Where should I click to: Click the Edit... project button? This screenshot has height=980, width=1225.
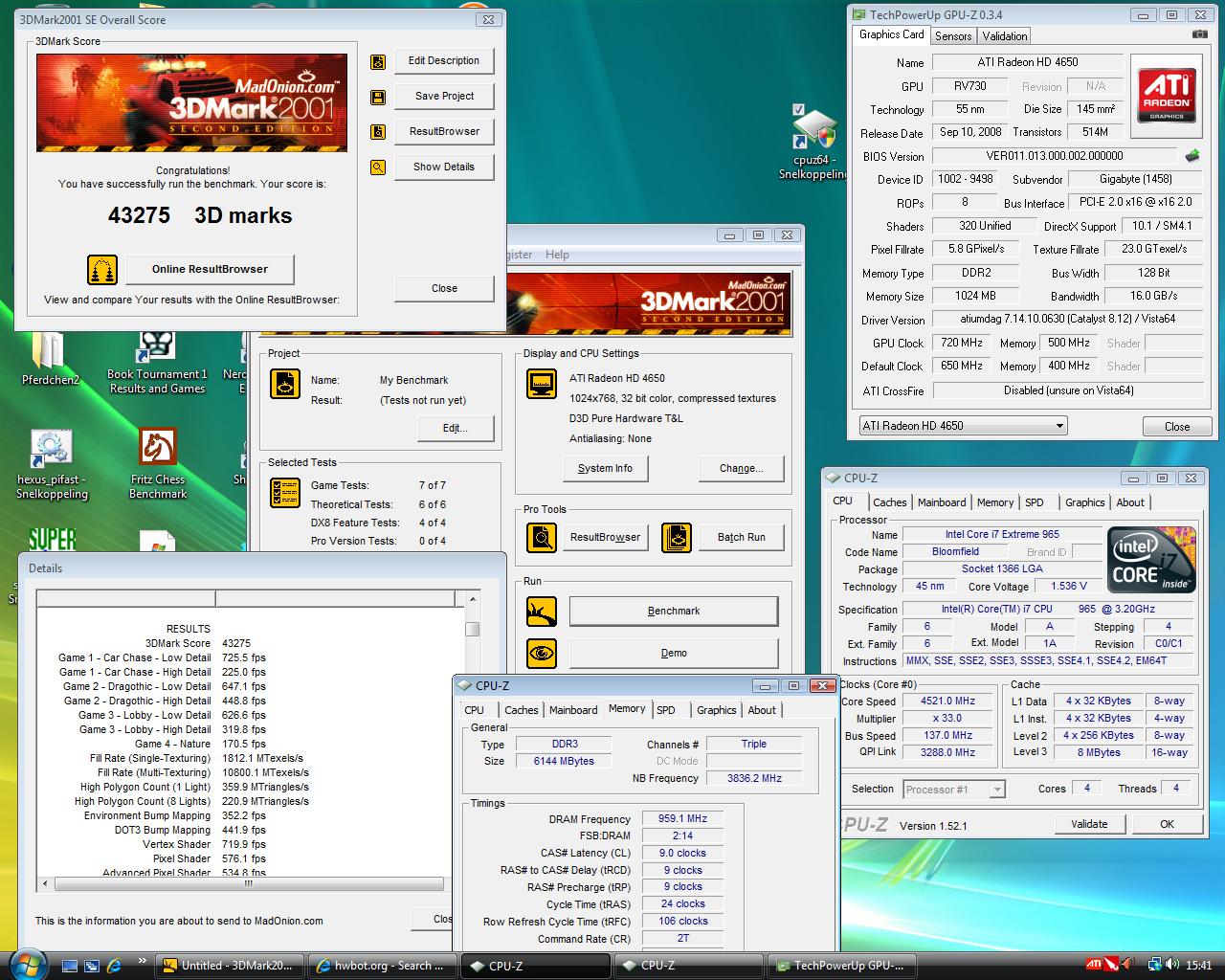pyautogui.click(x=456, y=428)
